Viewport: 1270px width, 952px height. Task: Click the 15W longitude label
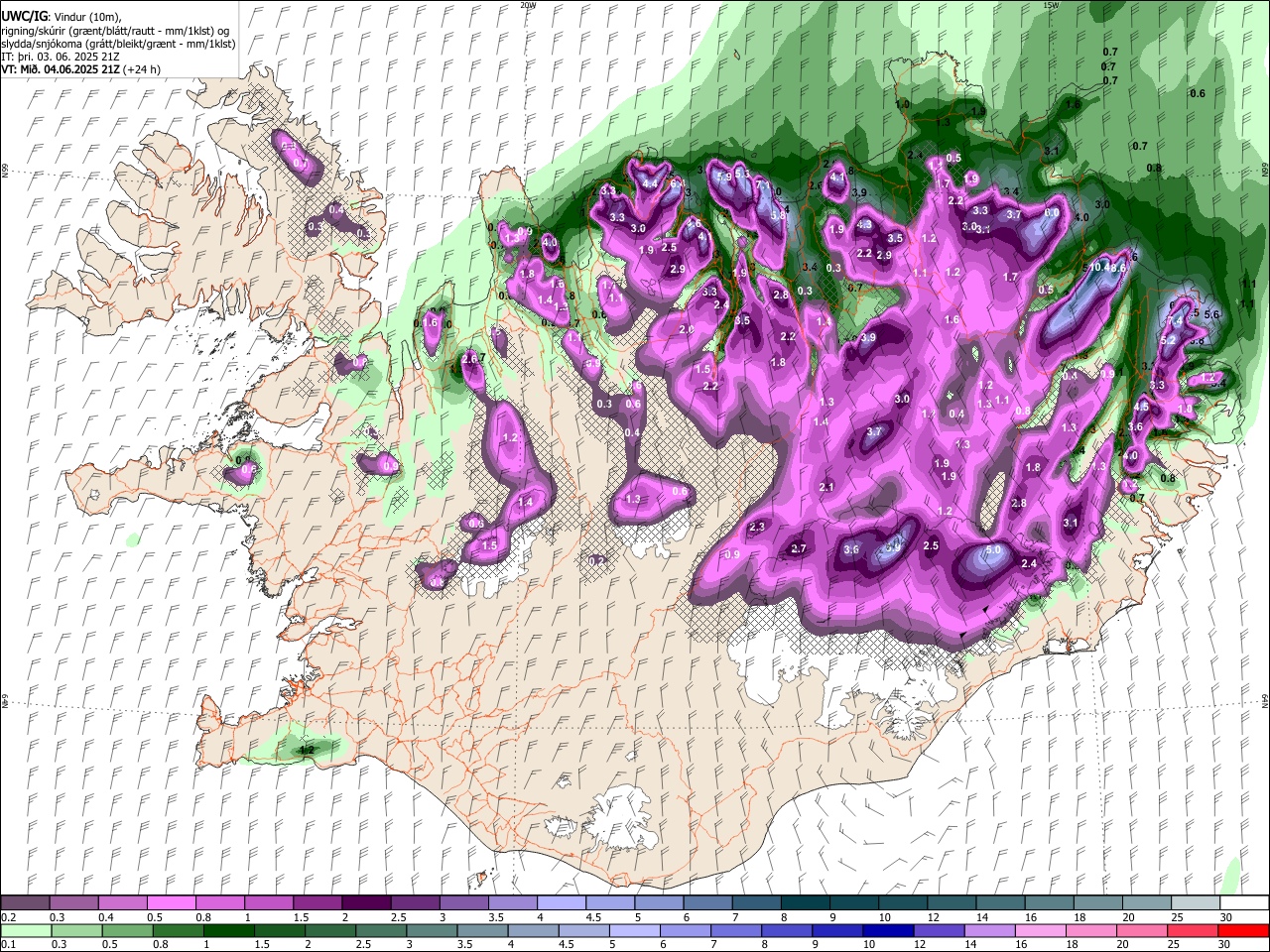tap(1051, 5)
